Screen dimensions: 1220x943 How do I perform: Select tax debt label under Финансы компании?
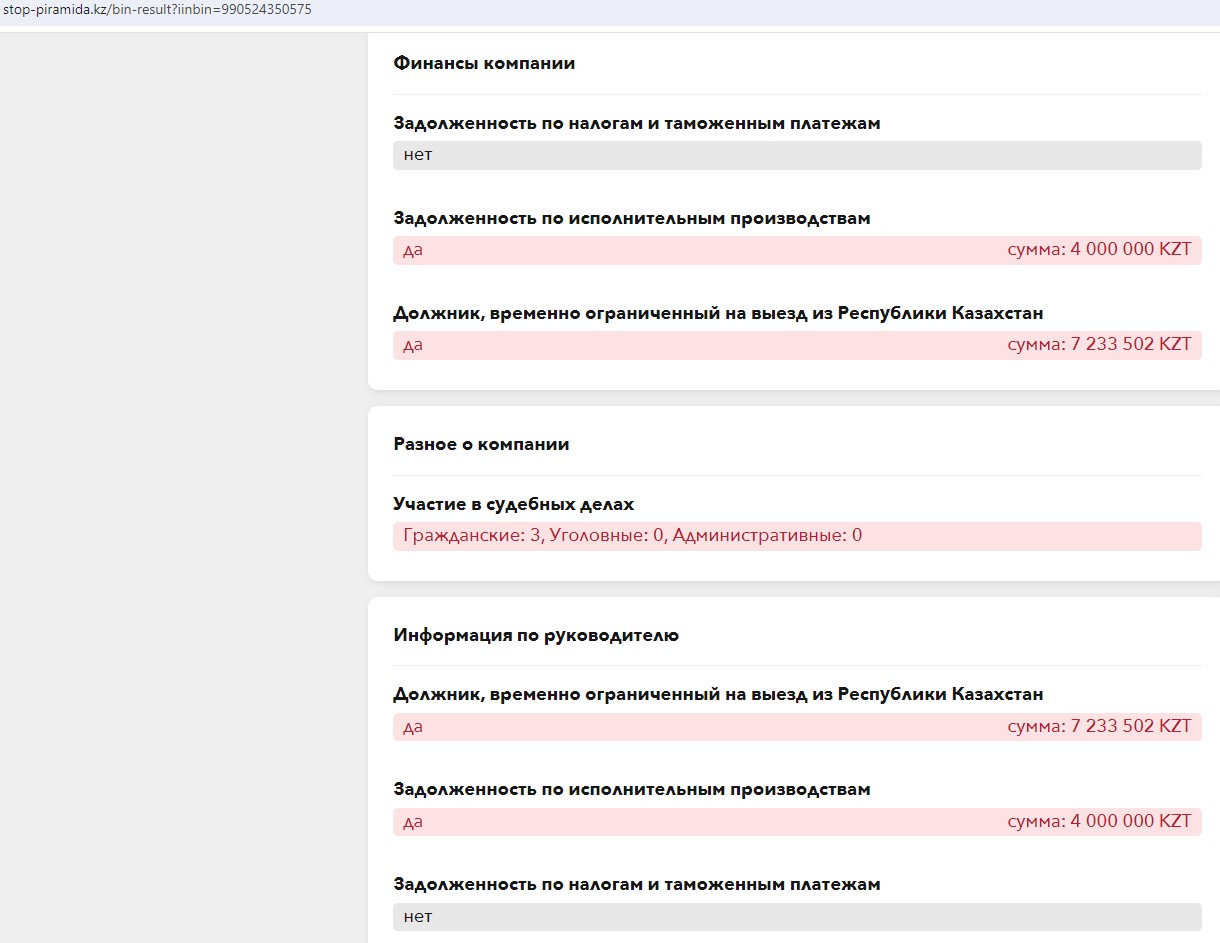click(636, 123)
